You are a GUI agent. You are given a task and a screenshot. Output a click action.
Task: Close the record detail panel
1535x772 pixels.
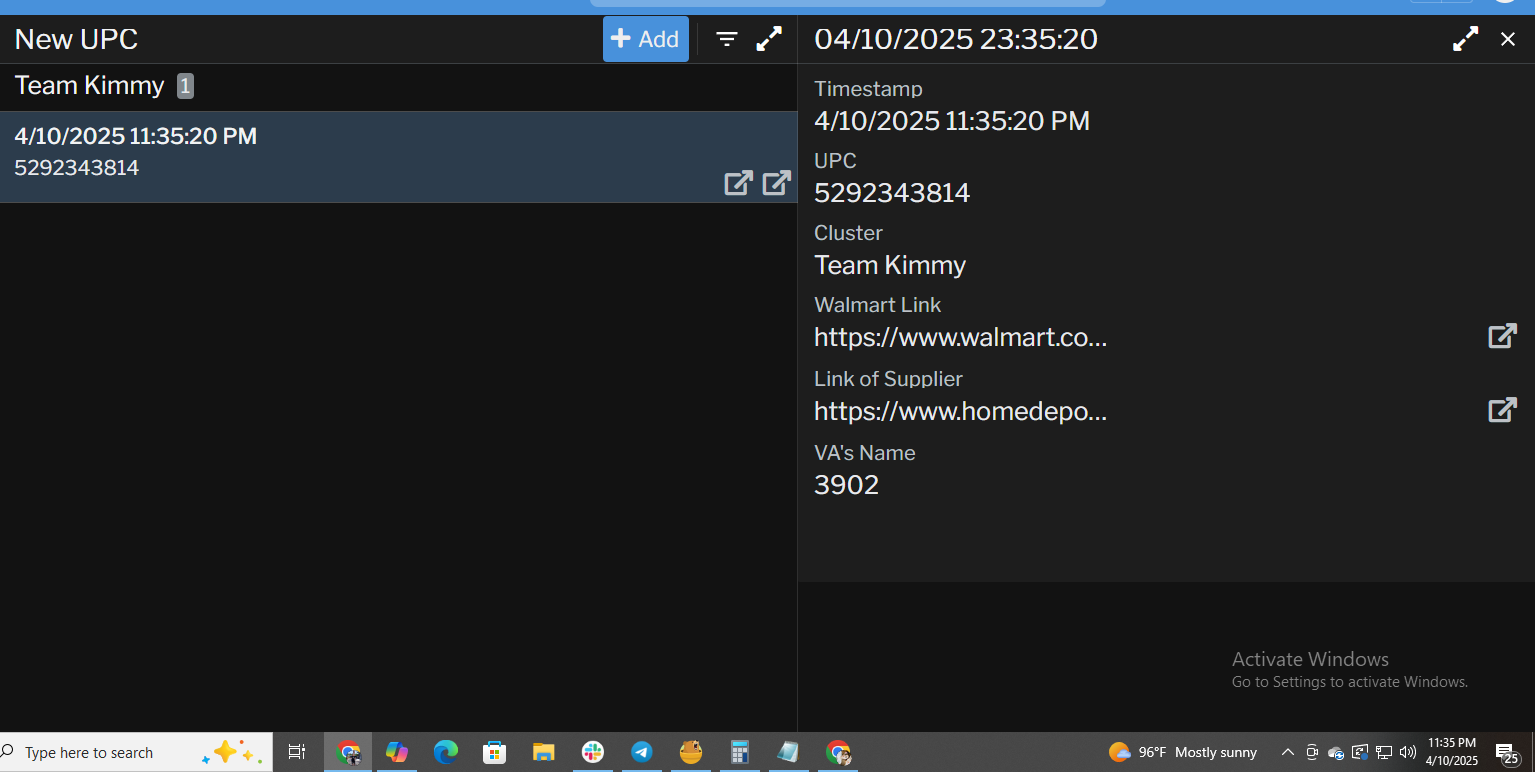(1508, 39)
